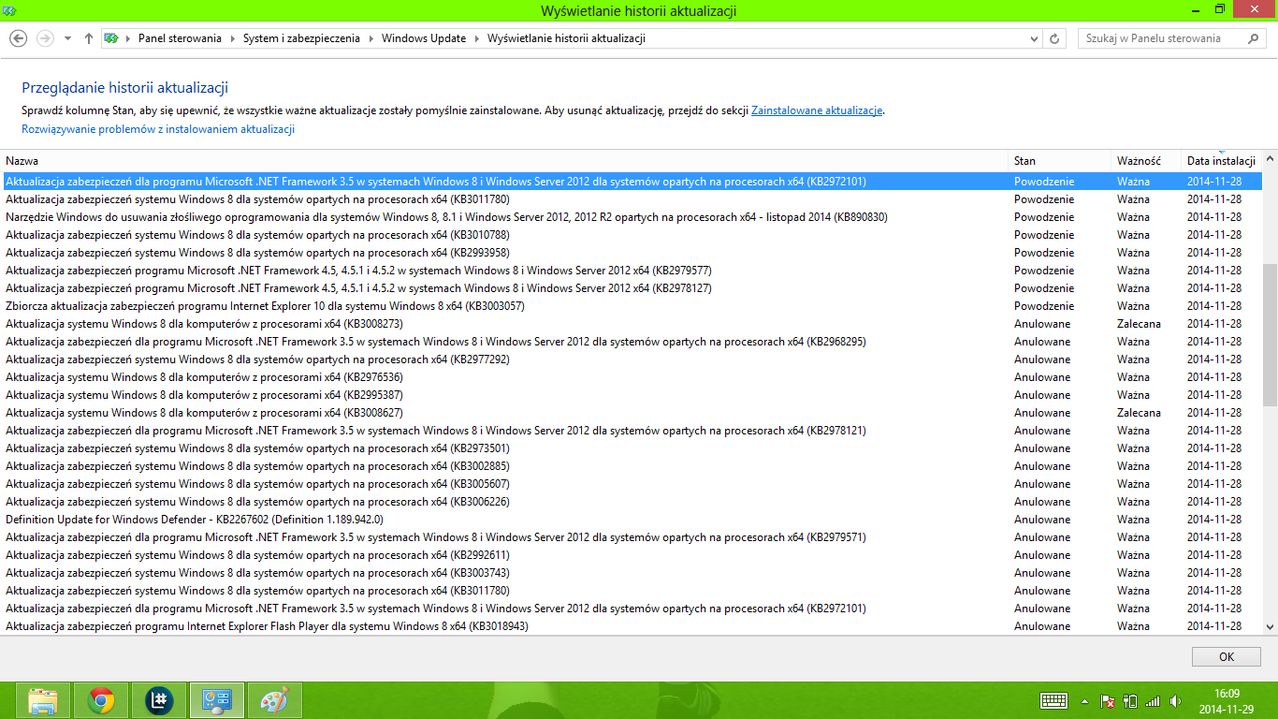Click the volume speaker tray icon
Screen dimensions: 1278x719
pos(1176,701)
